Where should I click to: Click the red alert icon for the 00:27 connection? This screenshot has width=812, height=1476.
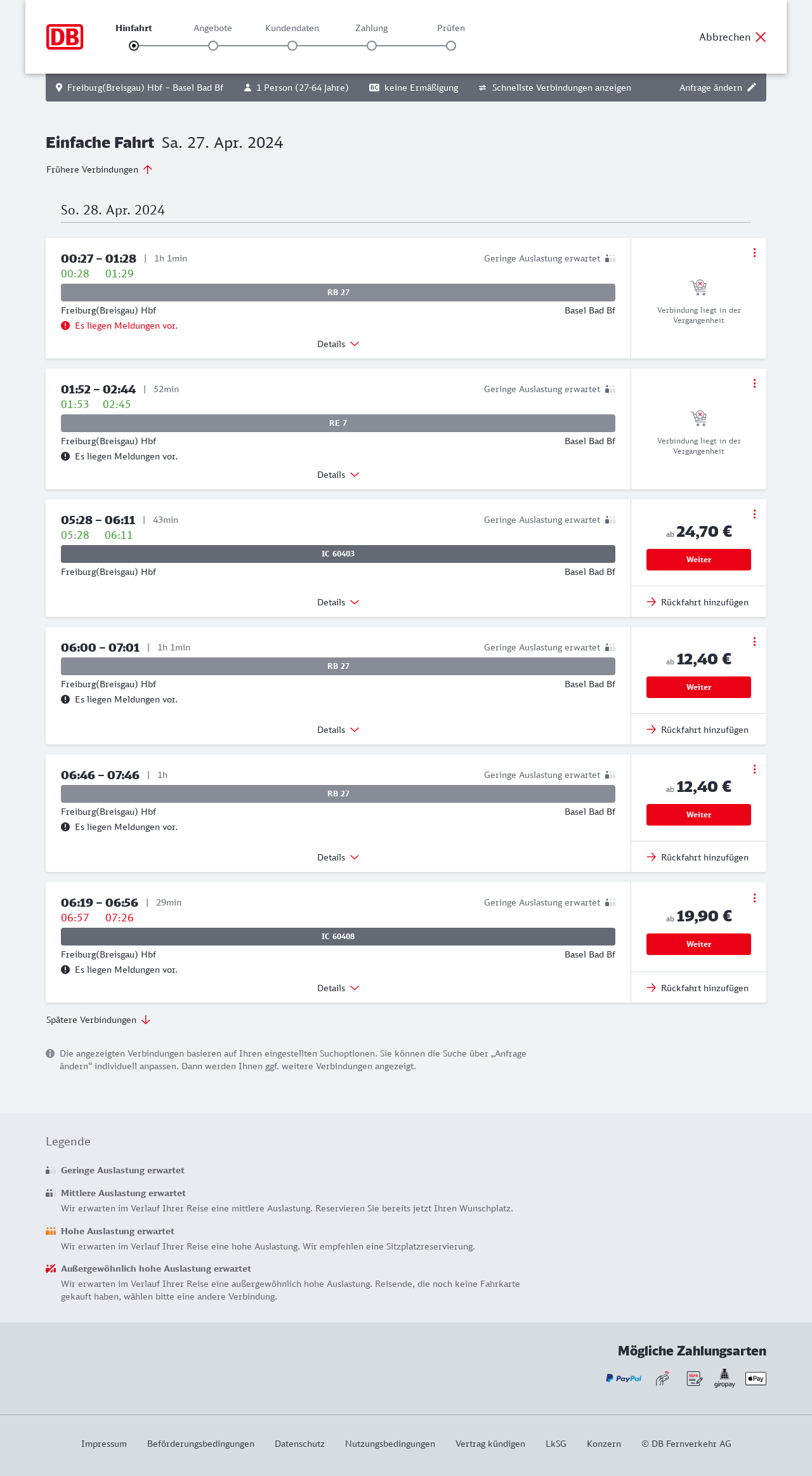coord(65,326)
